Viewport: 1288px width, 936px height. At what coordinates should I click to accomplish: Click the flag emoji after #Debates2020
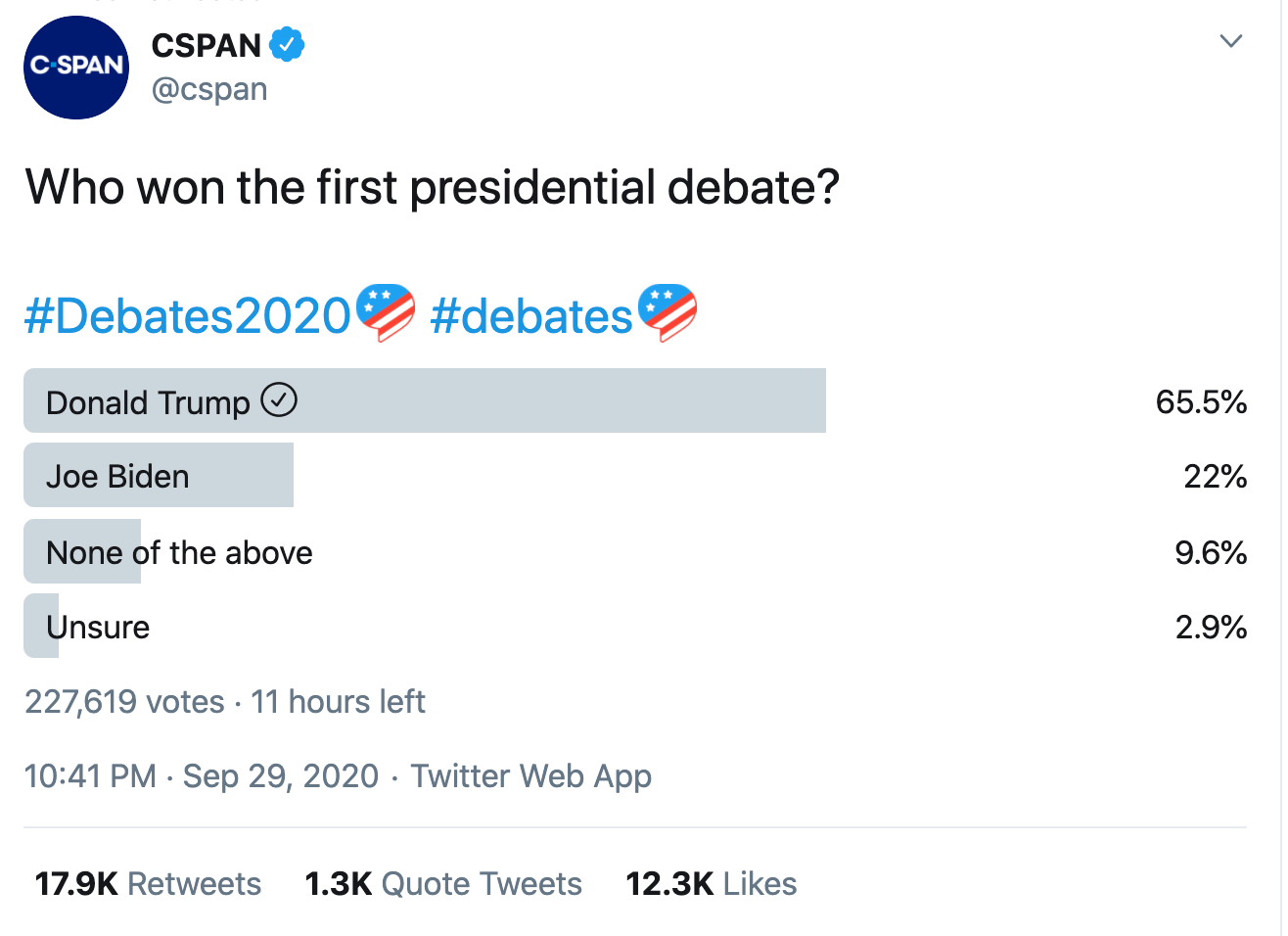(386, 312)
